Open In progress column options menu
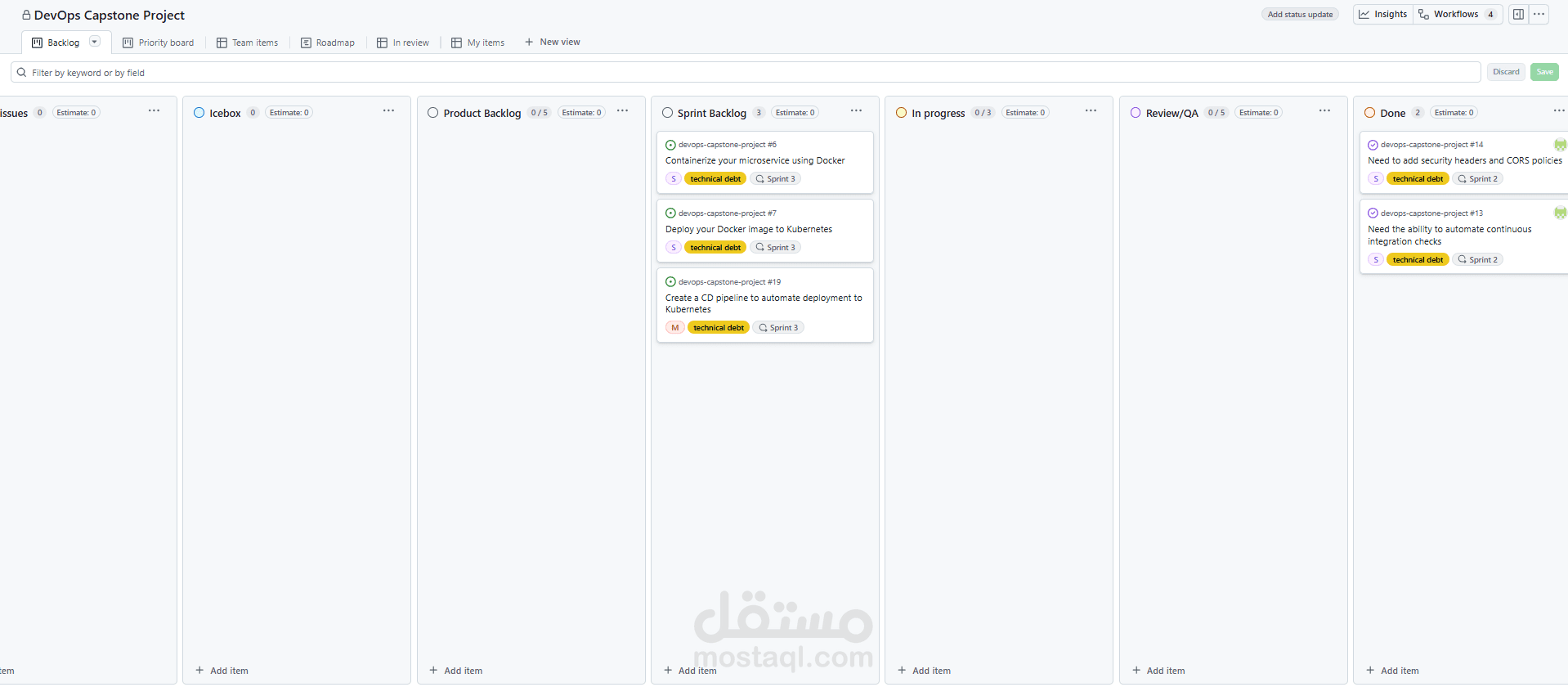 point(1091,111)
